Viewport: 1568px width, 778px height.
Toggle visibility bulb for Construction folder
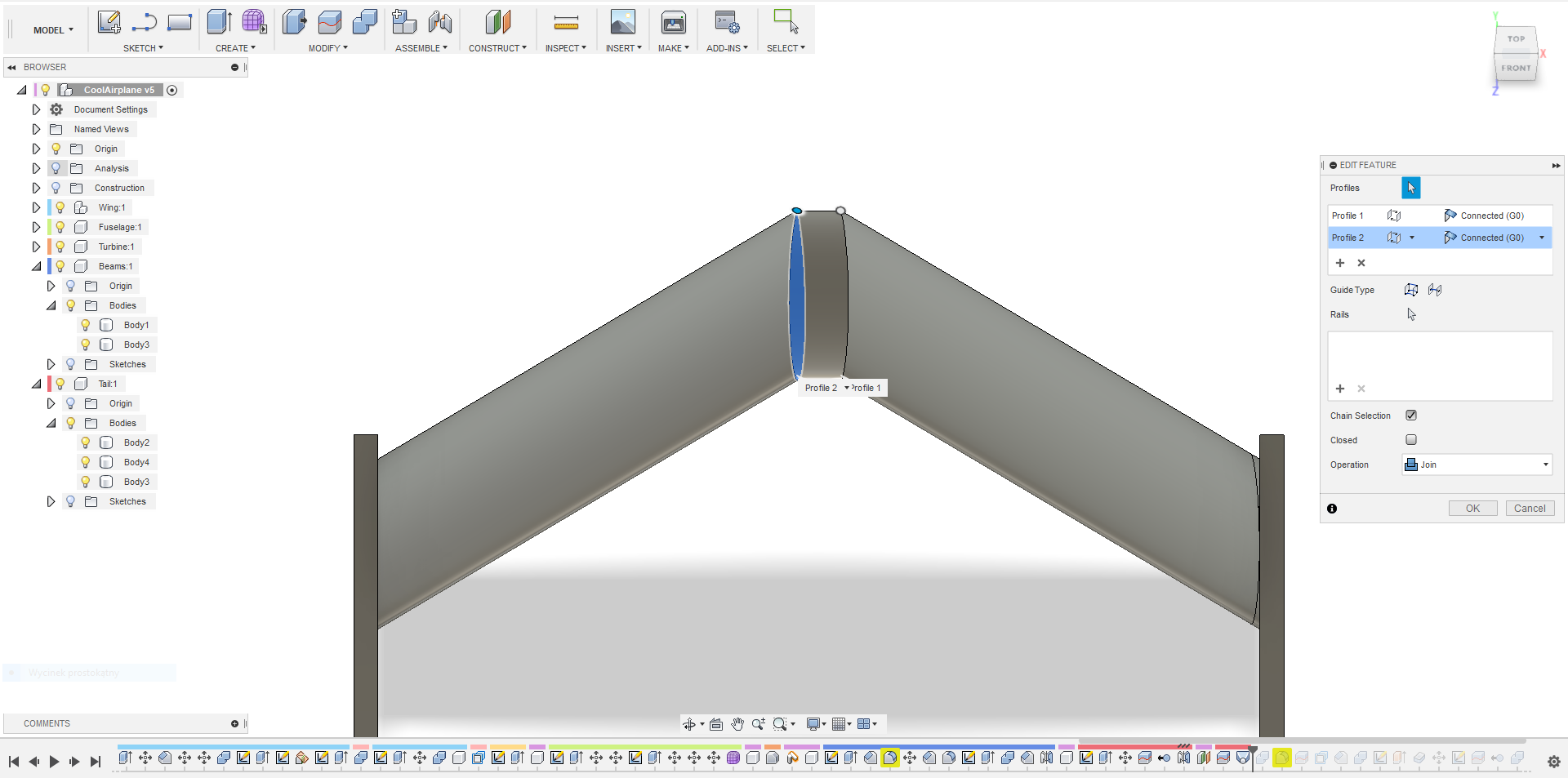pyautogui.click(x=56, y=188)
